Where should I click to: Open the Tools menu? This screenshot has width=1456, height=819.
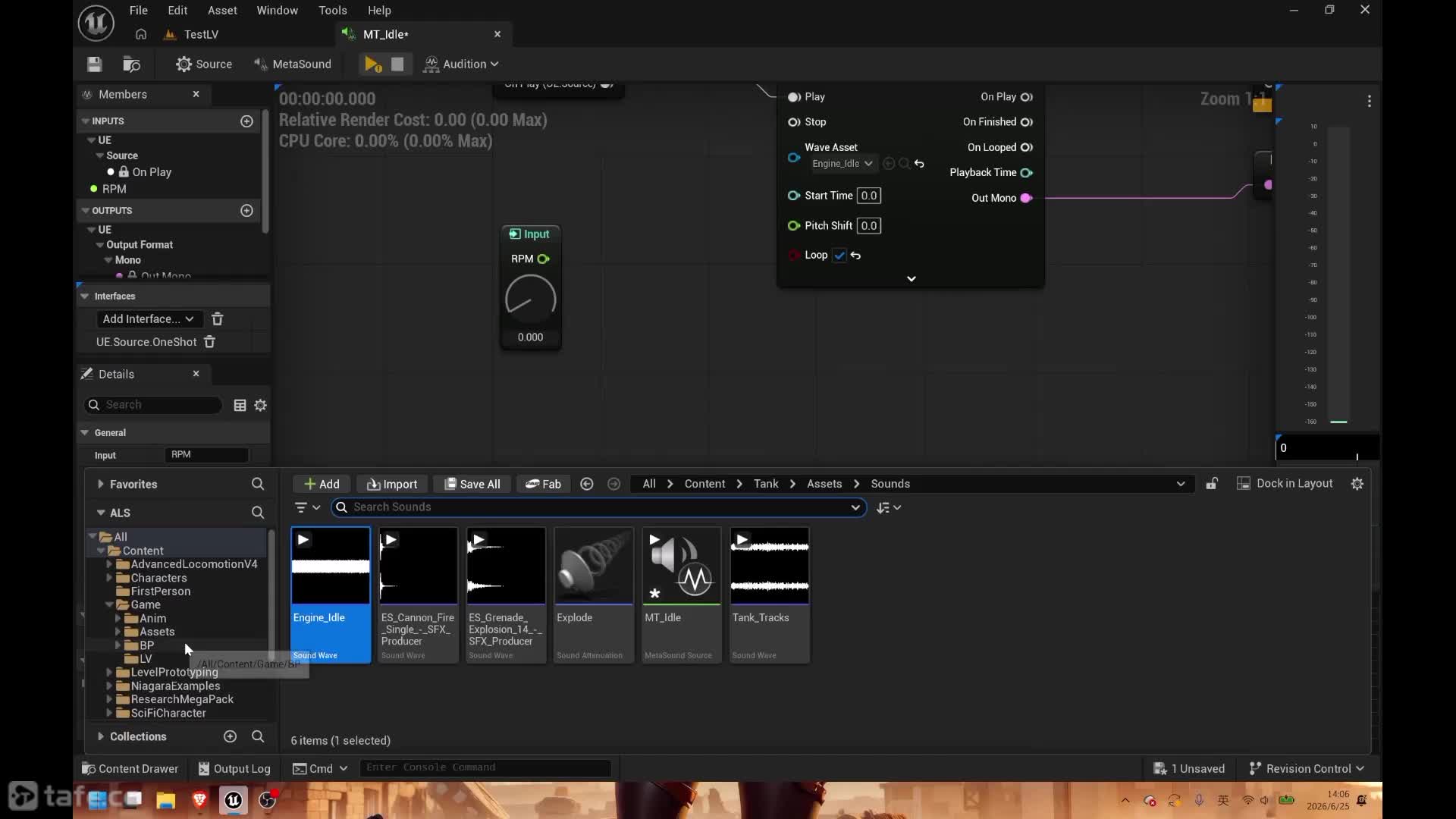[333, 11]
